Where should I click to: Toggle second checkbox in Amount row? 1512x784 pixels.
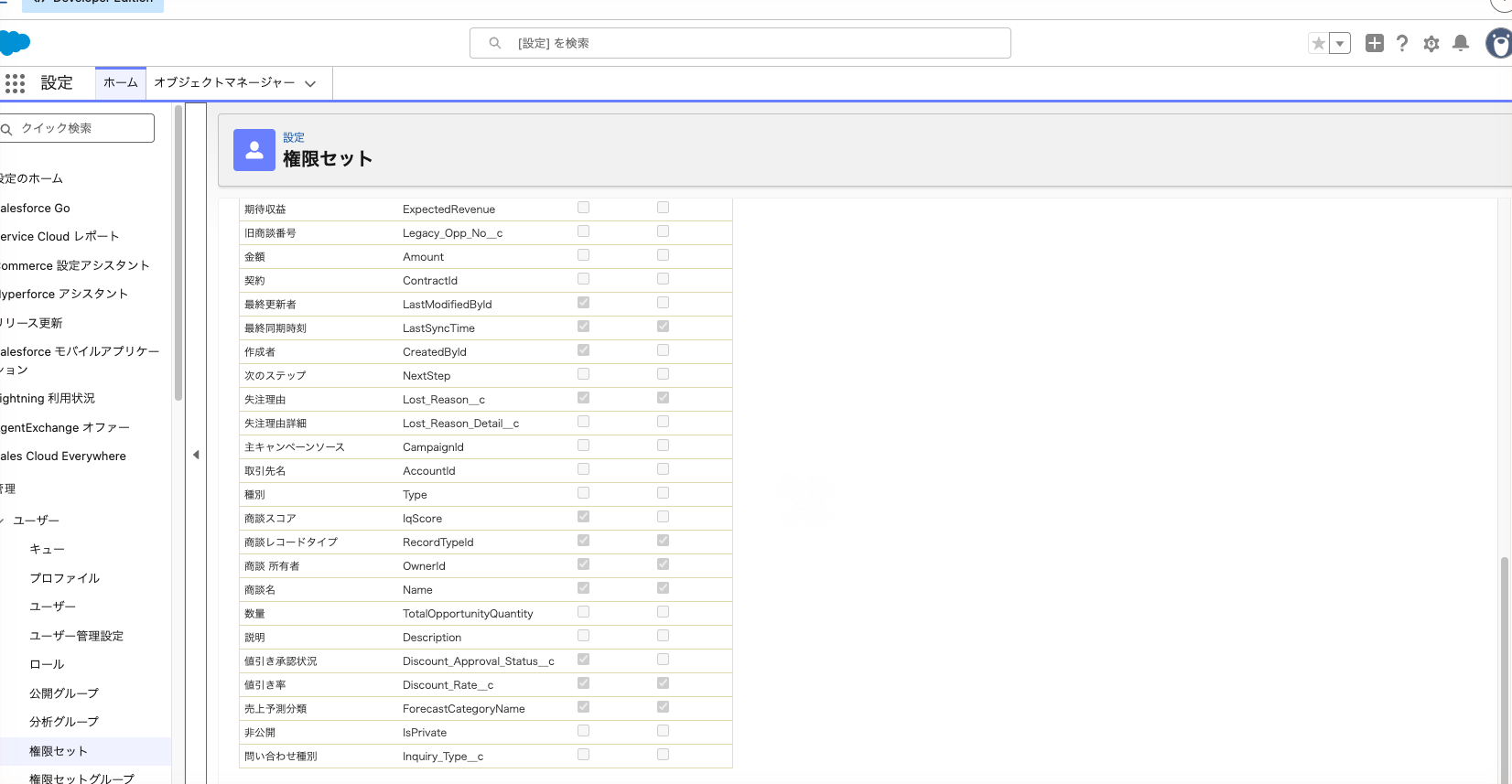coord(663,255)
